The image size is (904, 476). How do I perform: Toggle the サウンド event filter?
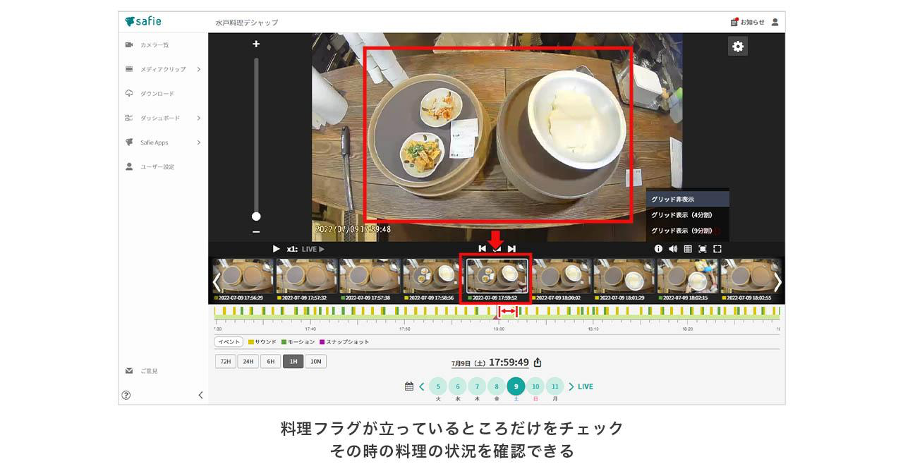click(262, 342)
